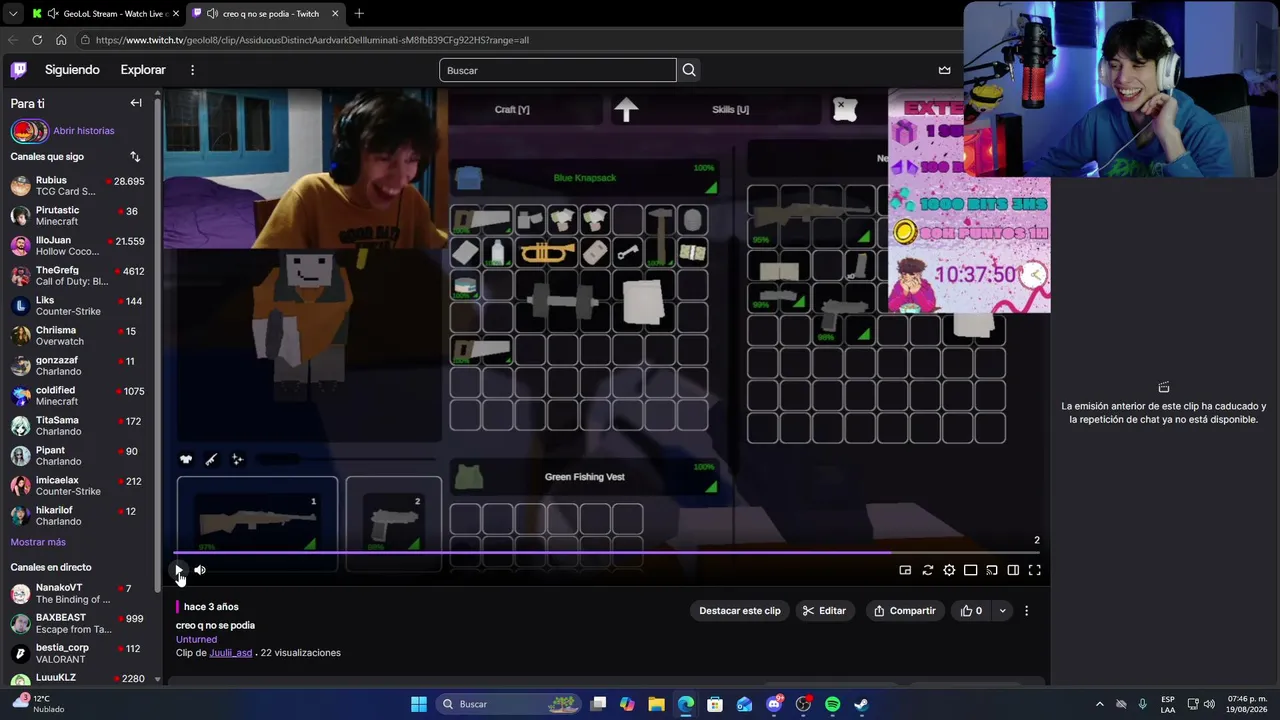Open the Unturned game category link
Image resolution: width=1280 pixels, height=720 pixels.
[x=196, y=639]
